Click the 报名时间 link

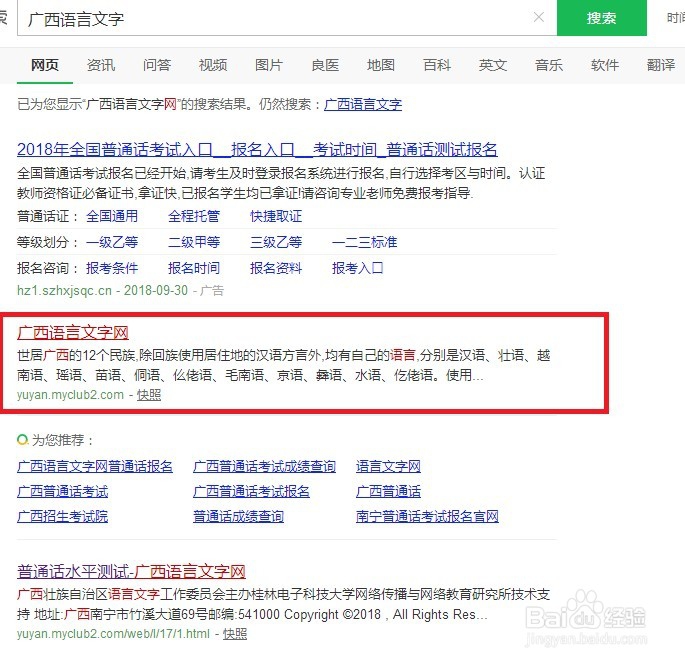pyautogui.click(x=194, y=268)
